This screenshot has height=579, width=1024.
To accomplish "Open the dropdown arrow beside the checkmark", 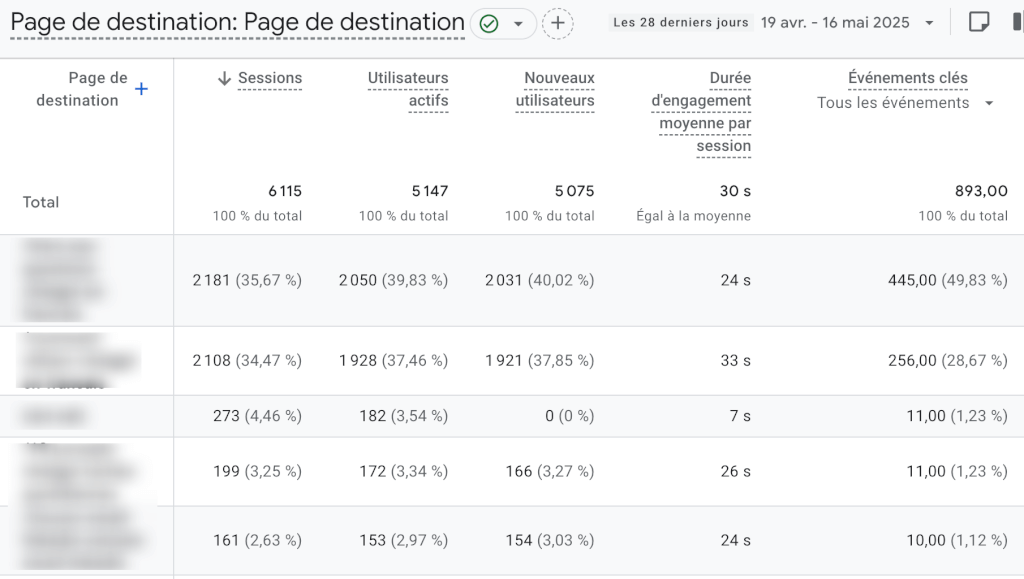I will coord(519,24).
